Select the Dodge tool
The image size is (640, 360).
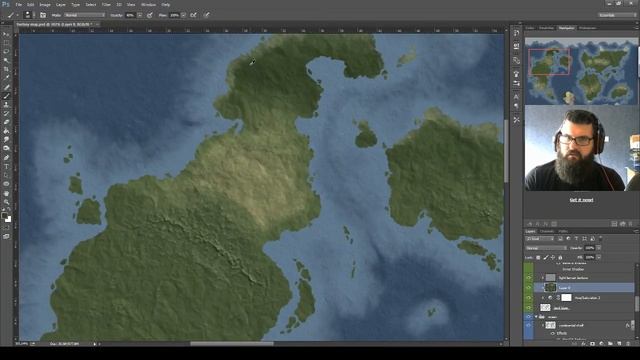(6, 148)
